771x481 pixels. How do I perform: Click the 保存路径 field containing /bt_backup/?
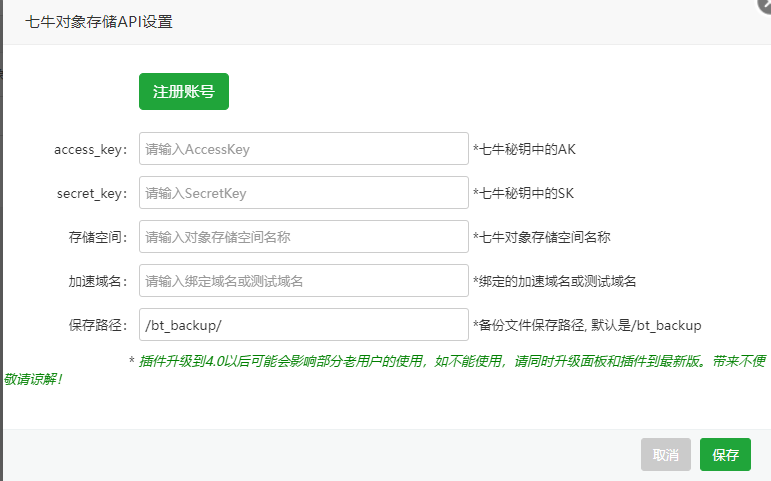(x=304, y=325)
